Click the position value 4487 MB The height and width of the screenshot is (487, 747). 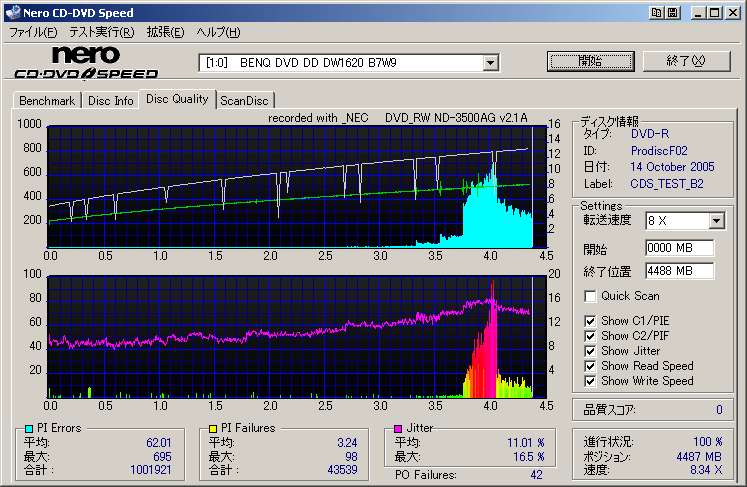point(699,457)
